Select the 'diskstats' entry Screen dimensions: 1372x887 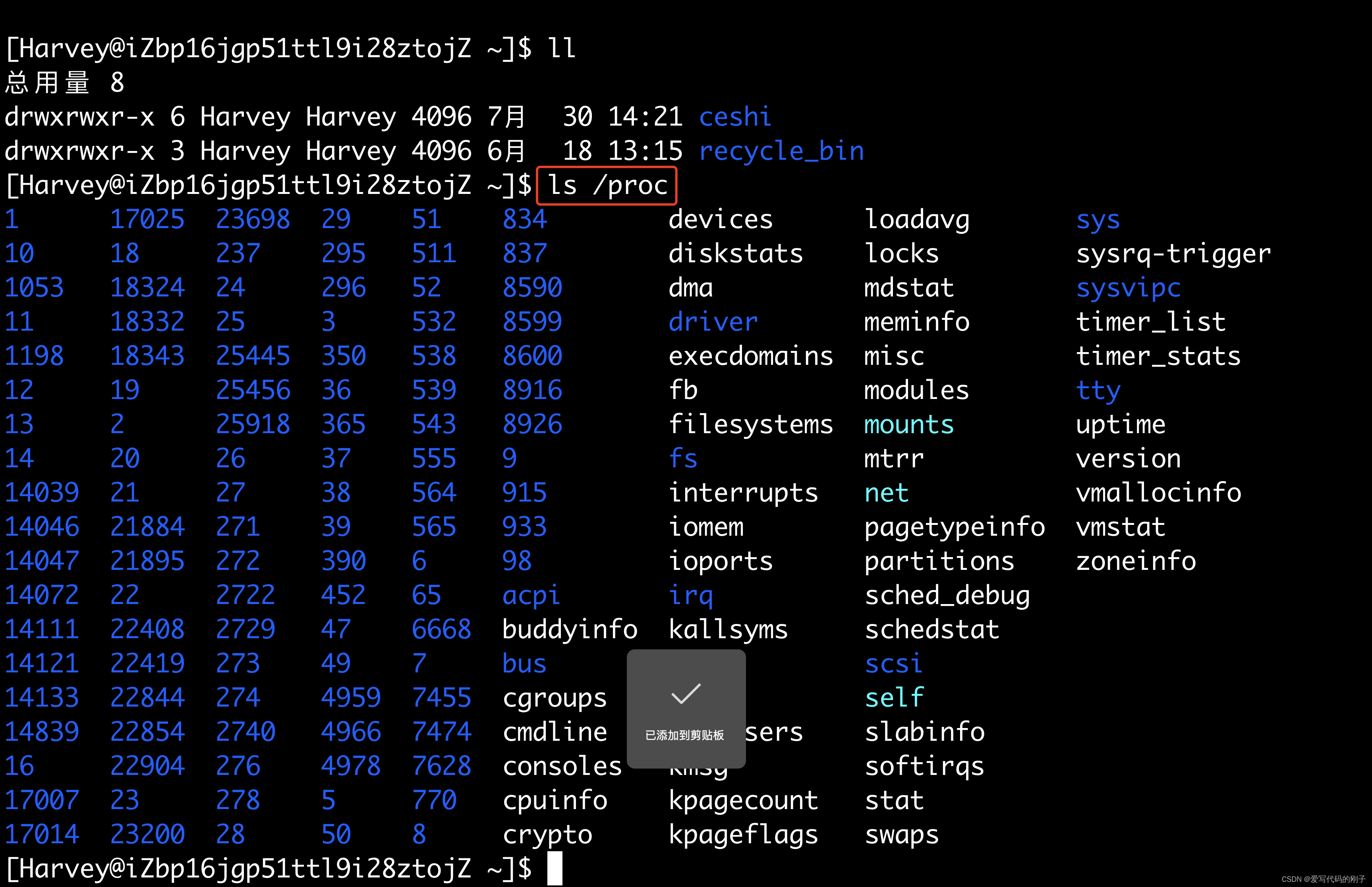735,254
